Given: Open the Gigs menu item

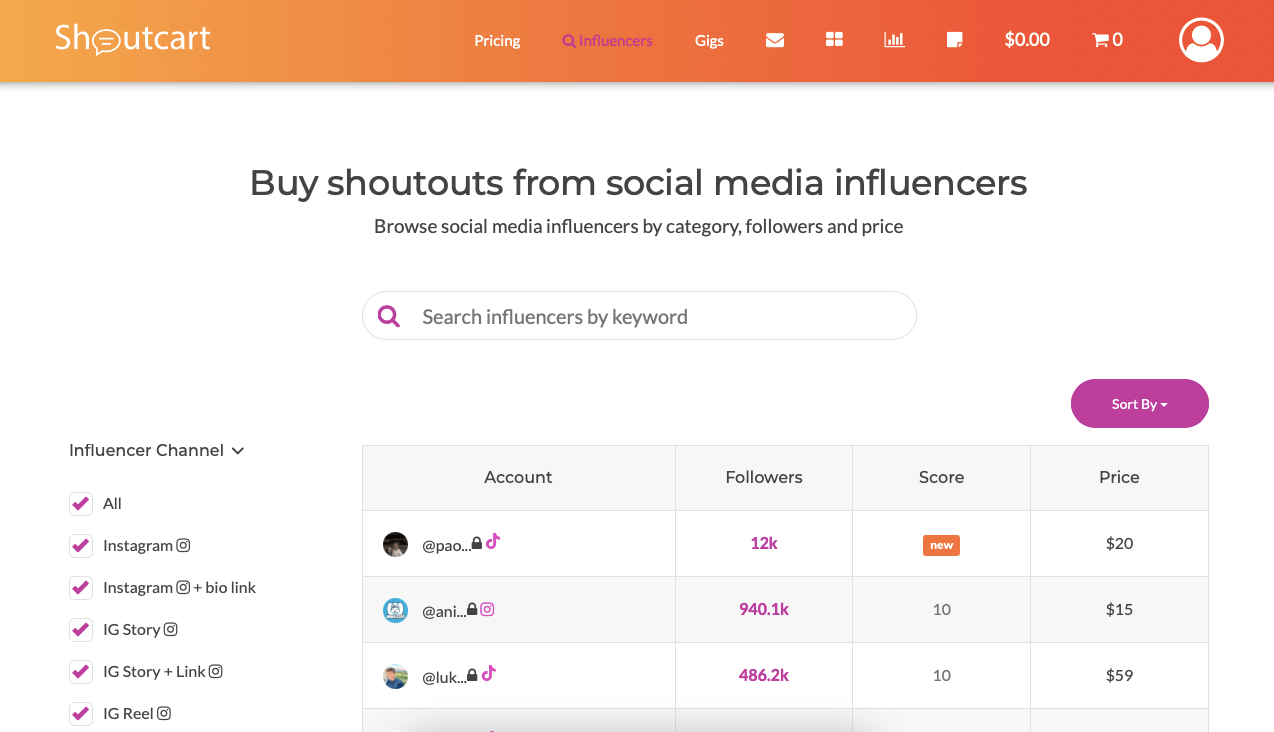Looking at the screenshot, I should click(x=709, y=41).
